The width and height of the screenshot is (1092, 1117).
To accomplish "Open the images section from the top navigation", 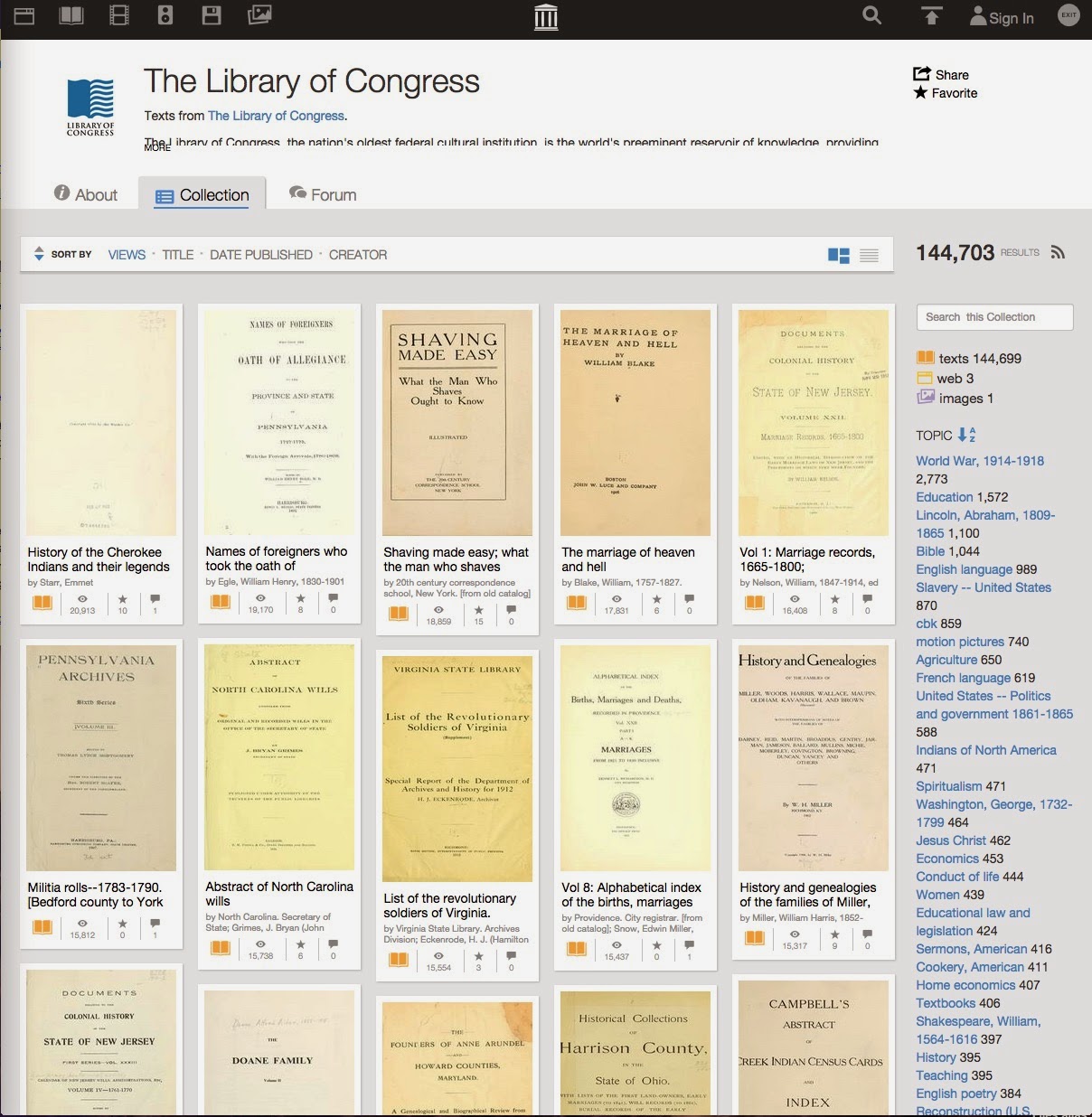I will pos(259,15).
